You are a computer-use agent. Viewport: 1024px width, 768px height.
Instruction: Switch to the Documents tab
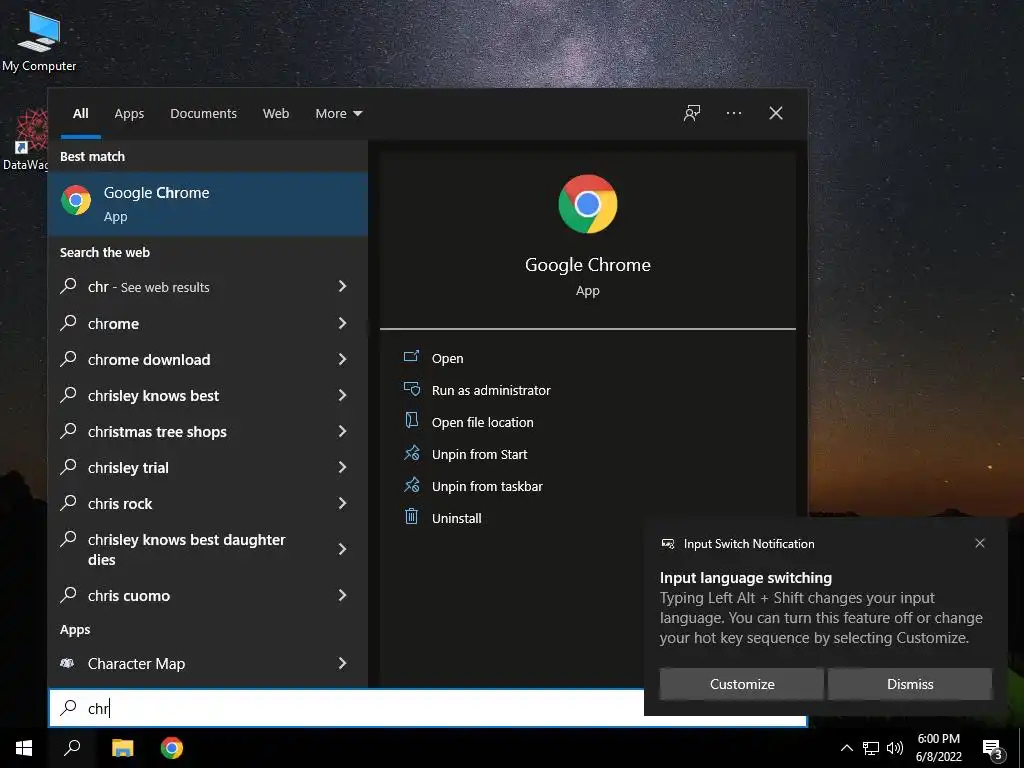pos(203,113)
